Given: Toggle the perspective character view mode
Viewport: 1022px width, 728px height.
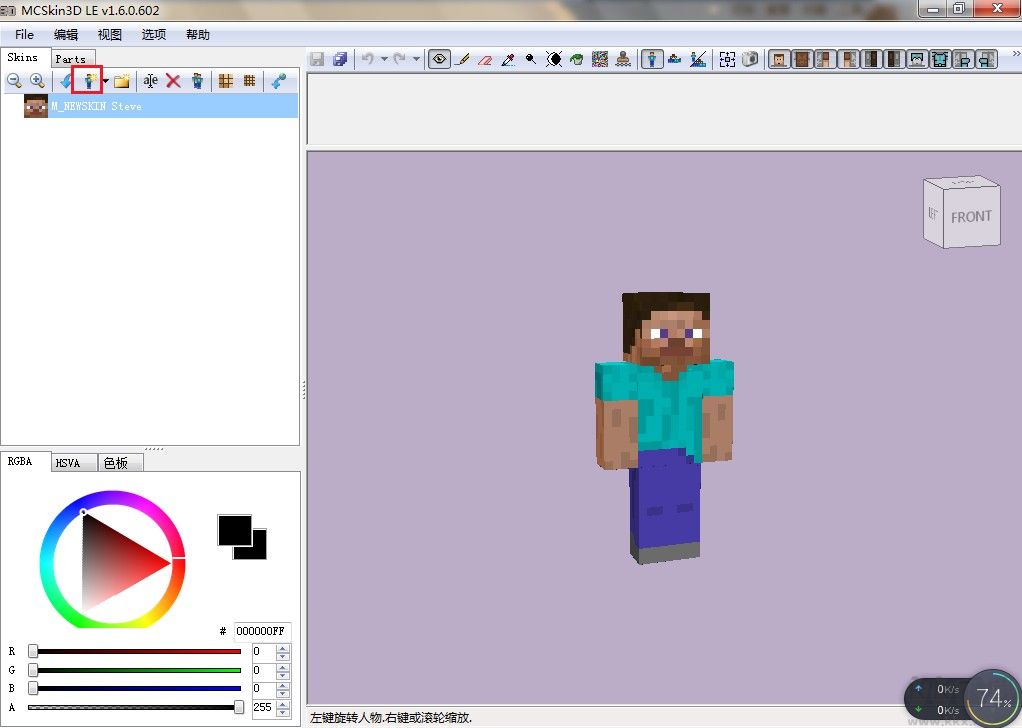Looking at the screenshot, I should point(652,60).
